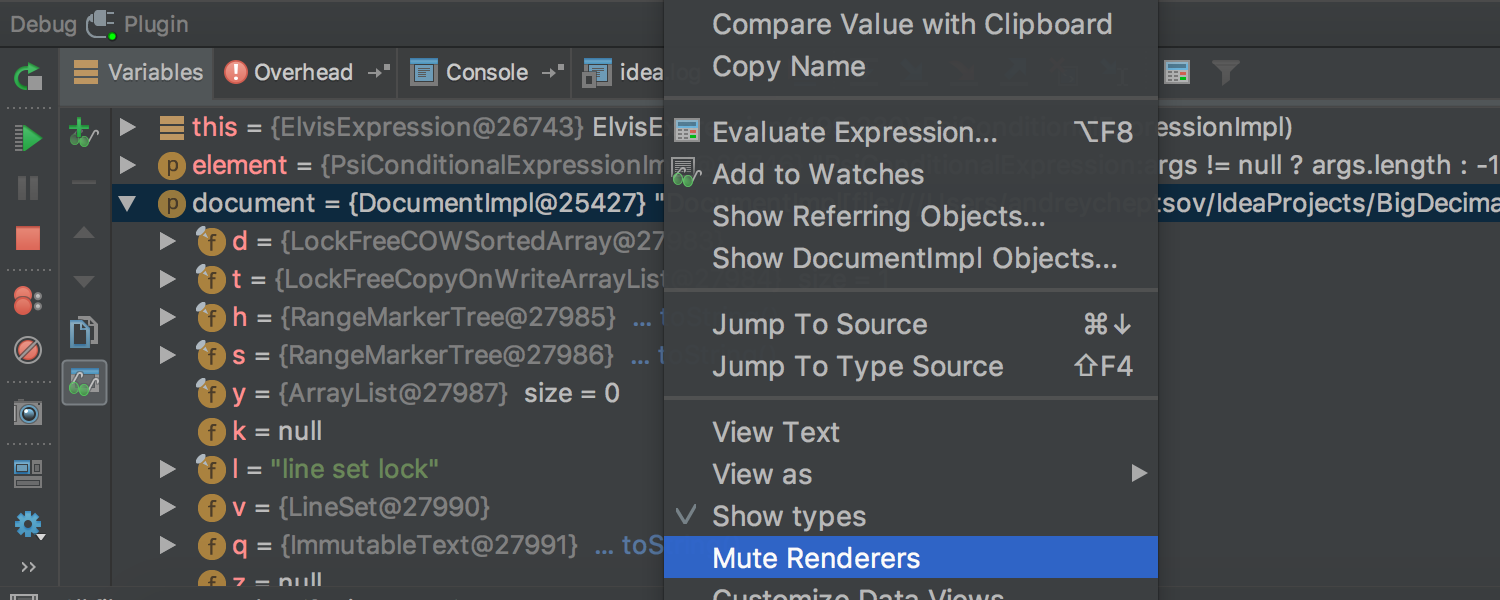Select Mute Renderers in context menu

(x=816, y=558)
